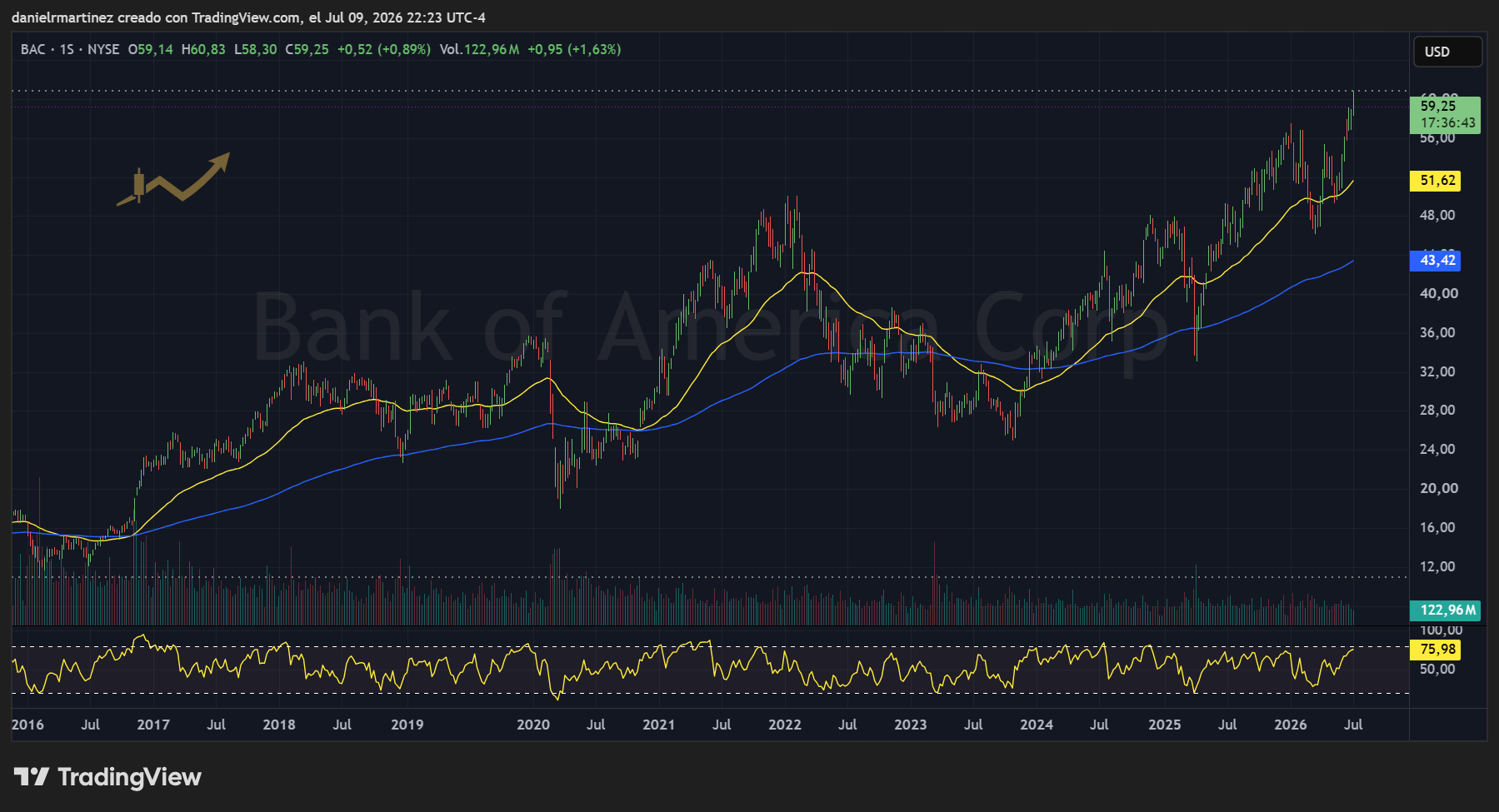
Task: Select the high value H60,83
Action: 203,49
